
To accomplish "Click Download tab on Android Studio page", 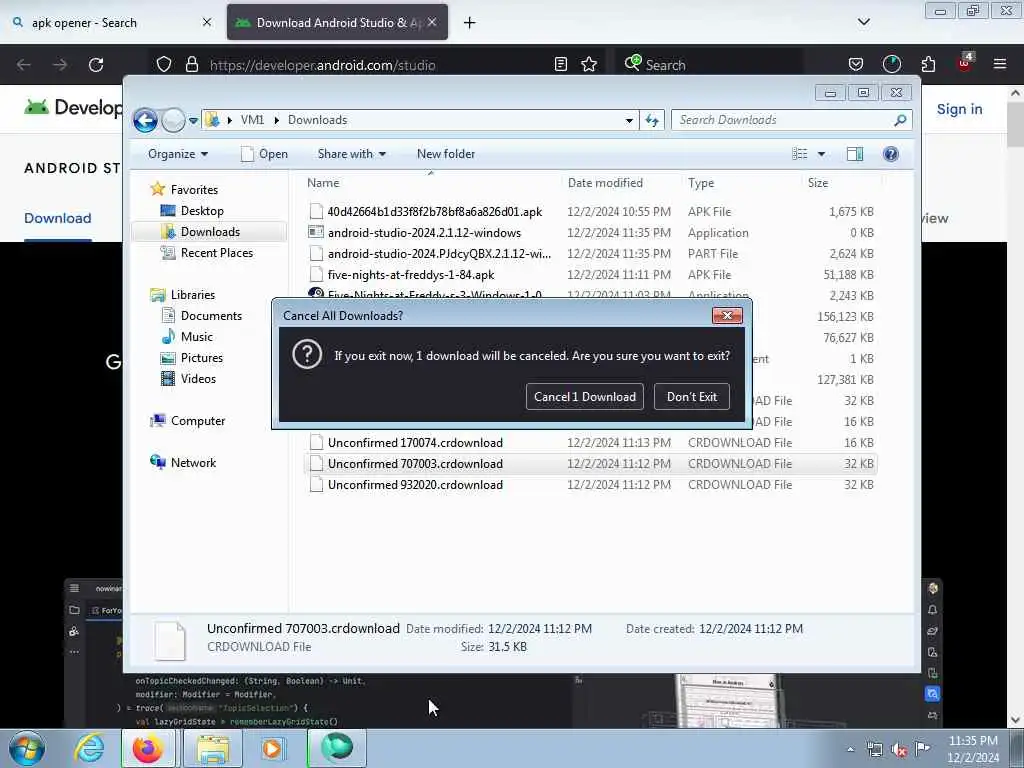I will (x=57, y=218).
